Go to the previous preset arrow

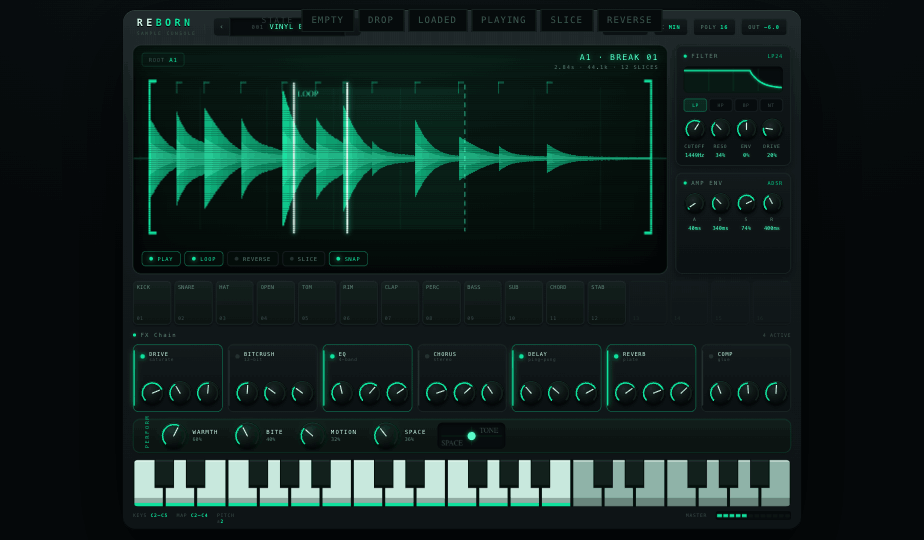point(222,27)
